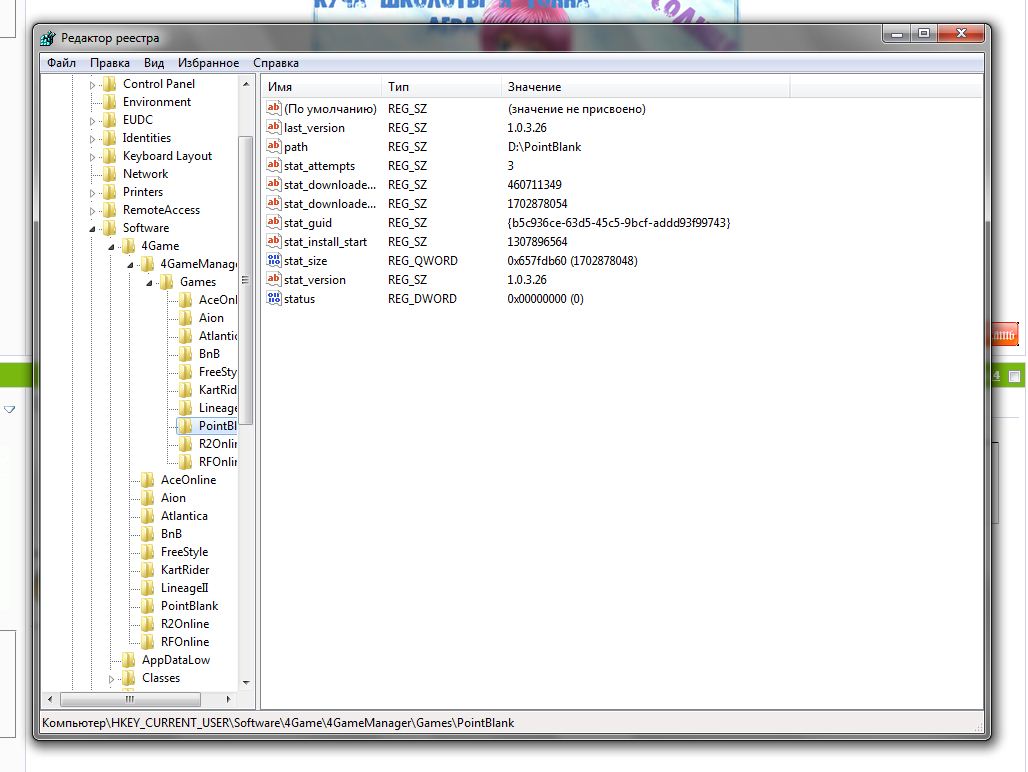The image size is (1028, 772).
Task: Click the string icon next to last_version
Action: click(274, 128)
